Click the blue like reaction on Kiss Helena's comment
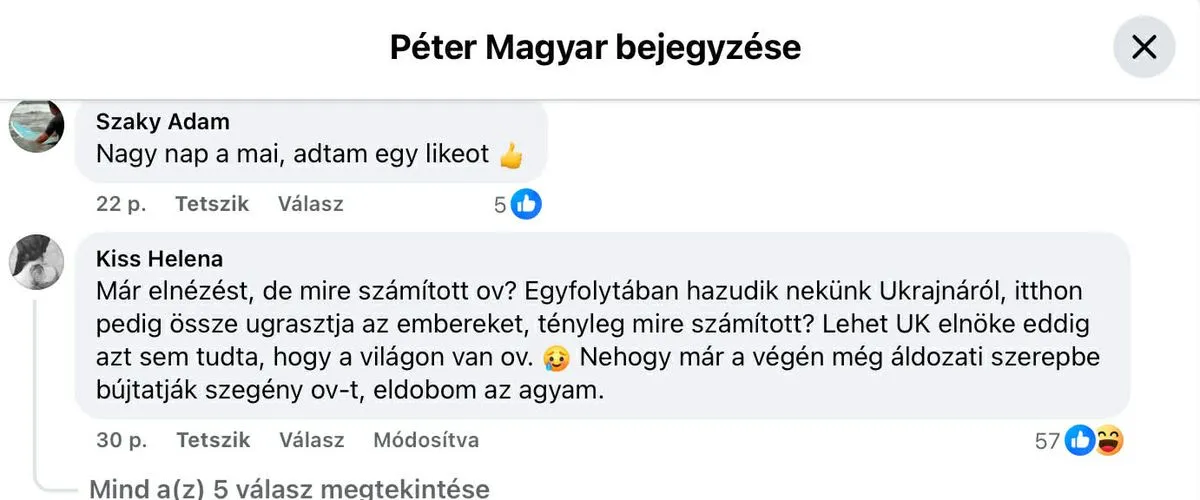Image resolution: width=1200 pixels, height=500 pixels. [x=1079, y=440]
